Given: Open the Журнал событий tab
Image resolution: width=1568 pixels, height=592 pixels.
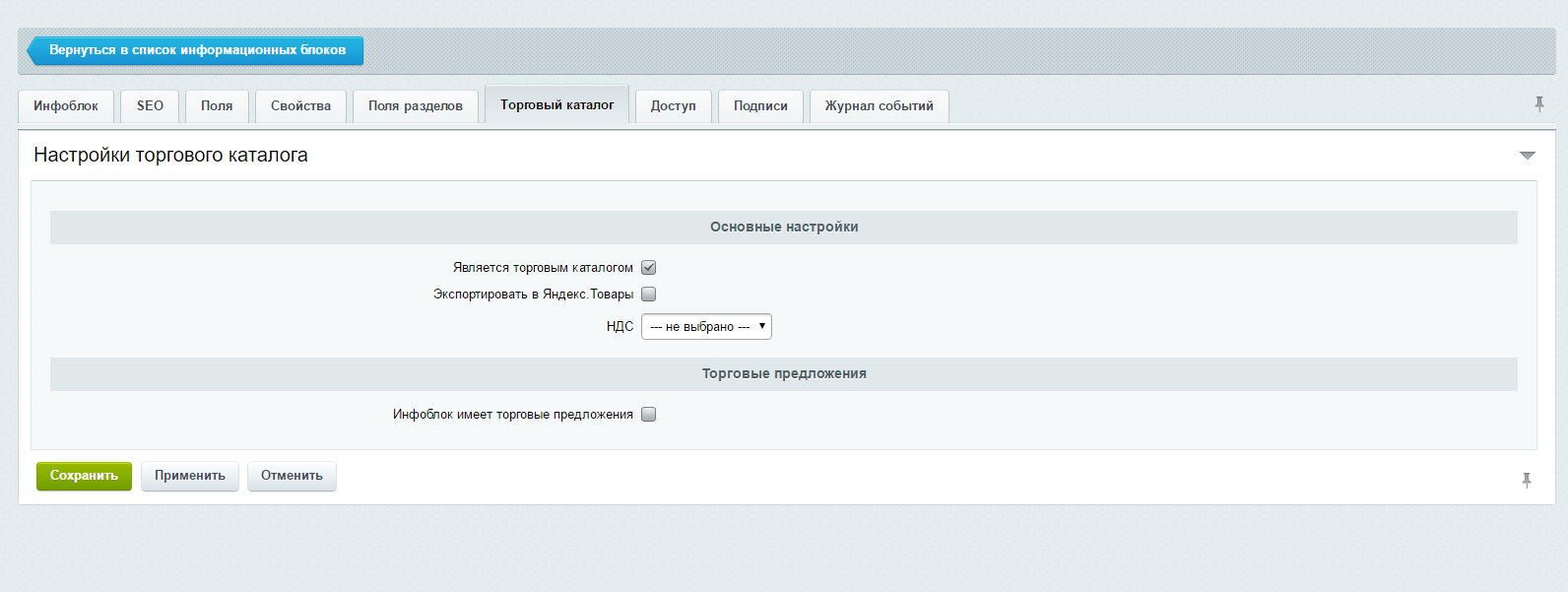Looking at the screenshot, I should (879, 106).
